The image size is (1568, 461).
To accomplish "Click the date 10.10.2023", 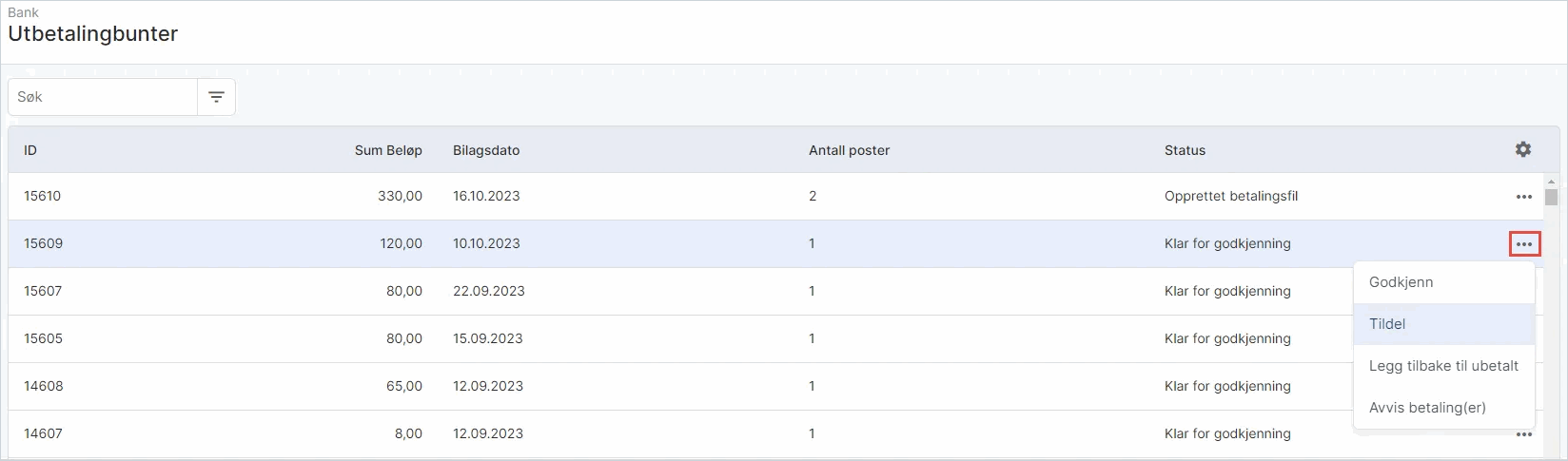I will (x=486, y=243).
